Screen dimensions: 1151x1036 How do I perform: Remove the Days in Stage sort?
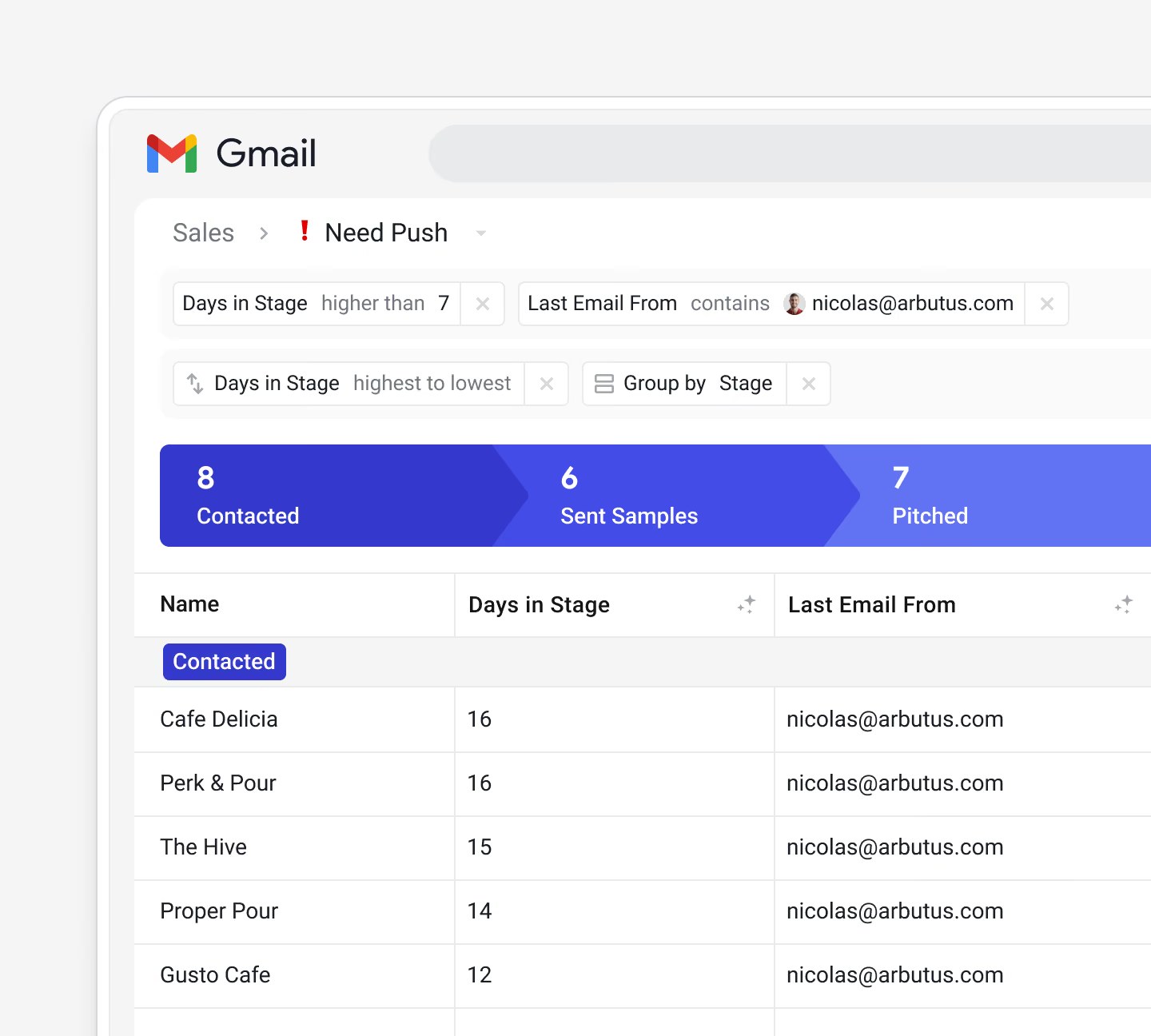coord(547,384)
